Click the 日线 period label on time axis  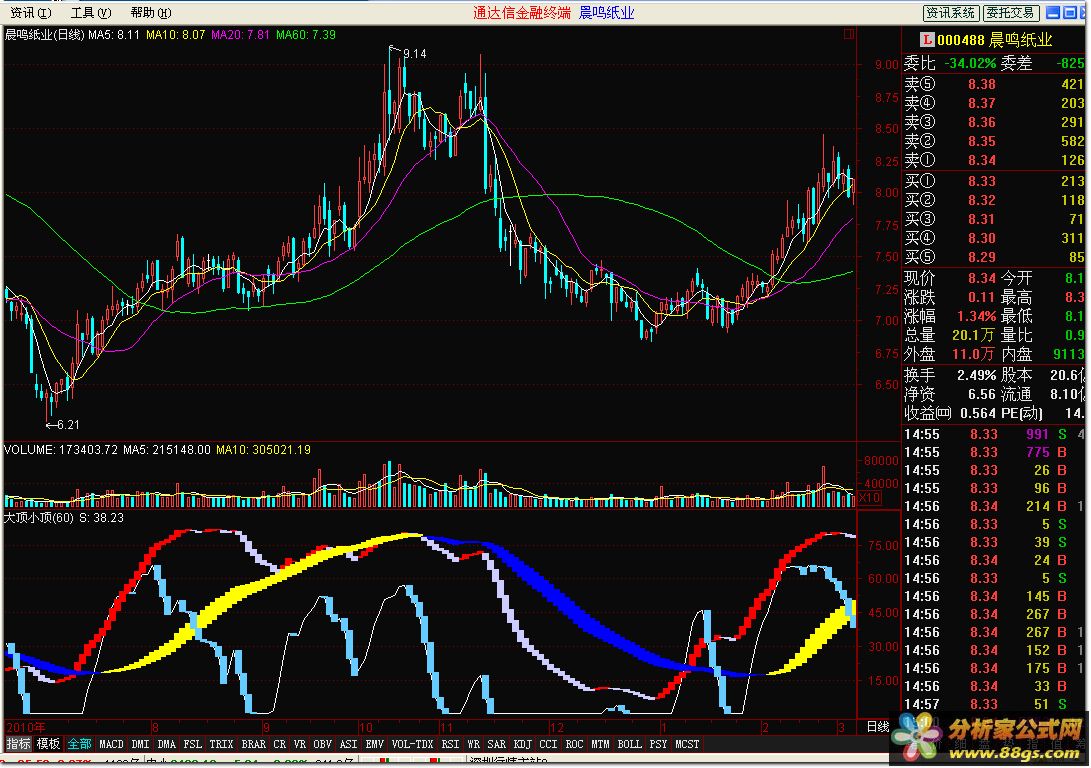(878, 727)
